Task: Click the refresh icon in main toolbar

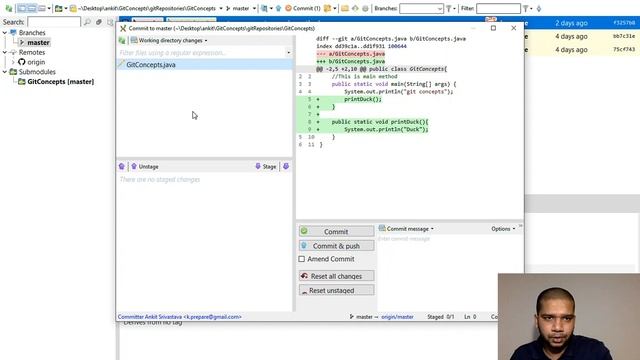Action: pos(8,8)
